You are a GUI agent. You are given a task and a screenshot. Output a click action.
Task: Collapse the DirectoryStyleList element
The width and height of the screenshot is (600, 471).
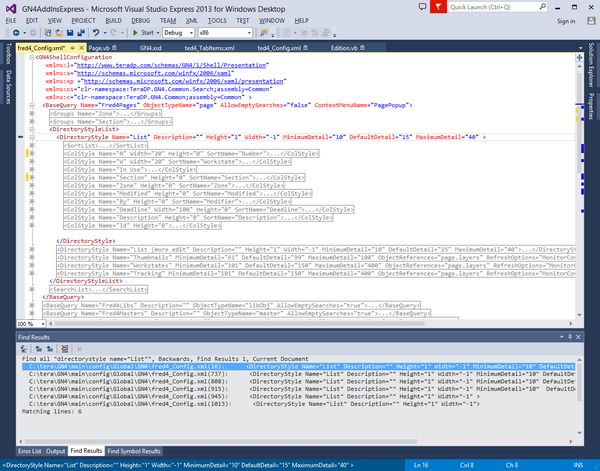(x=32, y=129)
